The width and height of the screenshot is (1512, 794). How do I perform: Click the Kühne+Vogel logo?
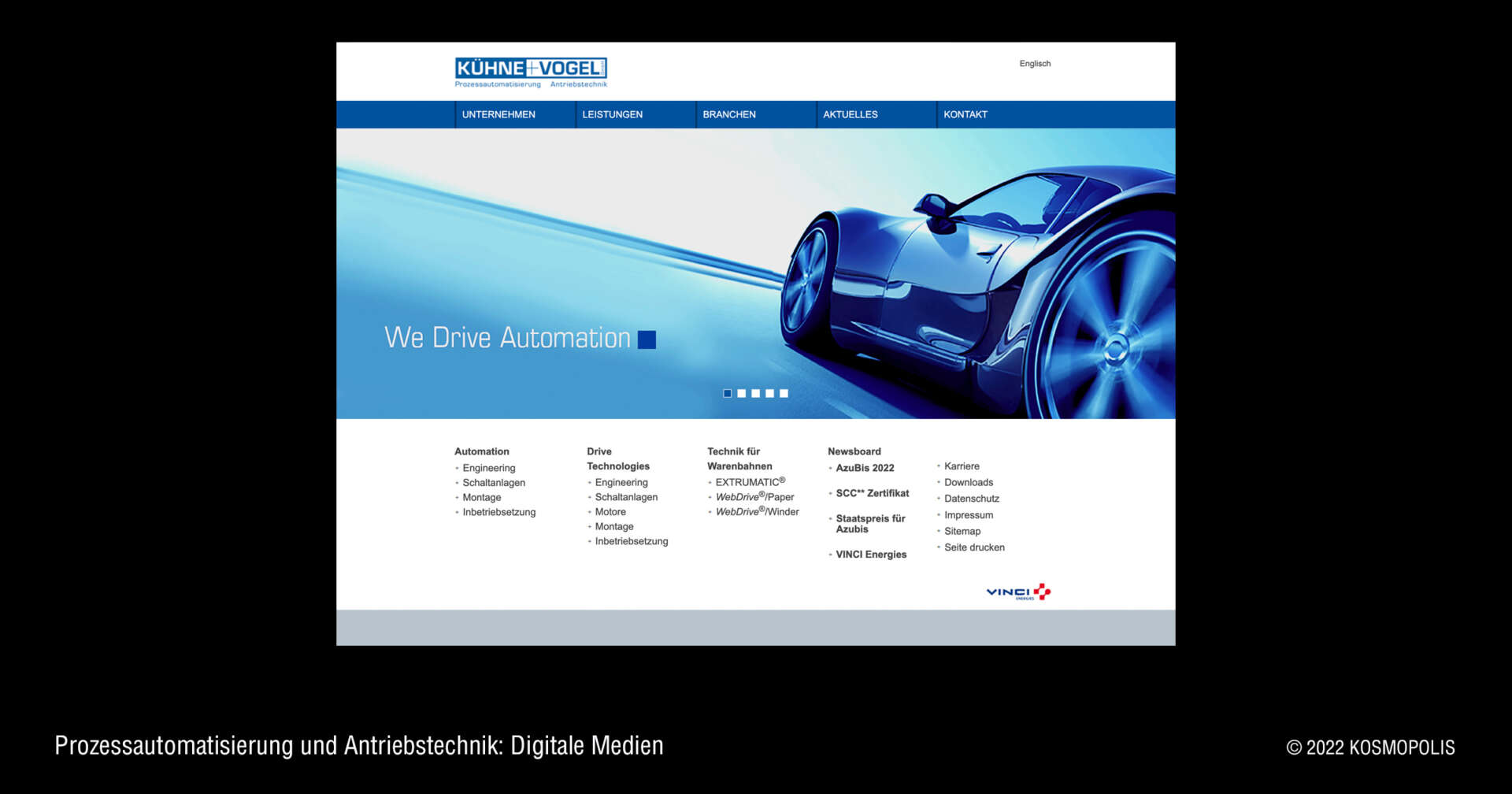[531, 72]
